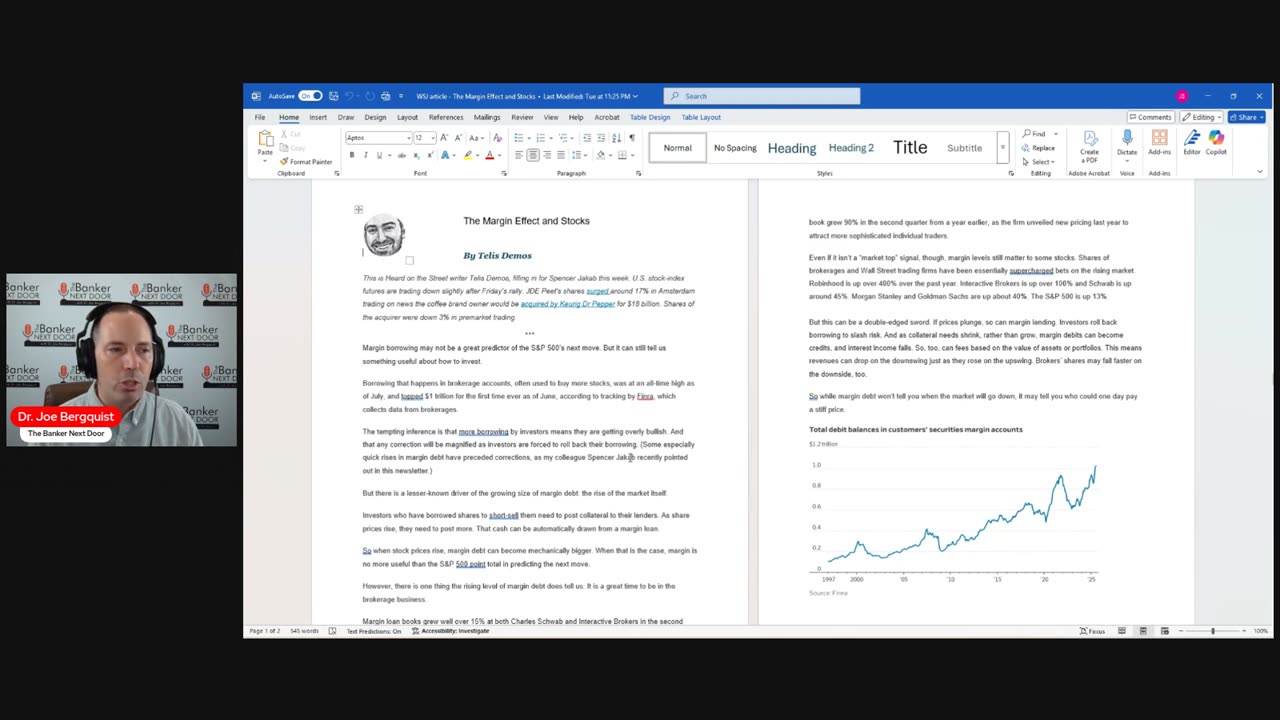This screenshot has width=1280, height=720.
Task: Adjust the zoom slider in status bar
Action: (1213, 631)
